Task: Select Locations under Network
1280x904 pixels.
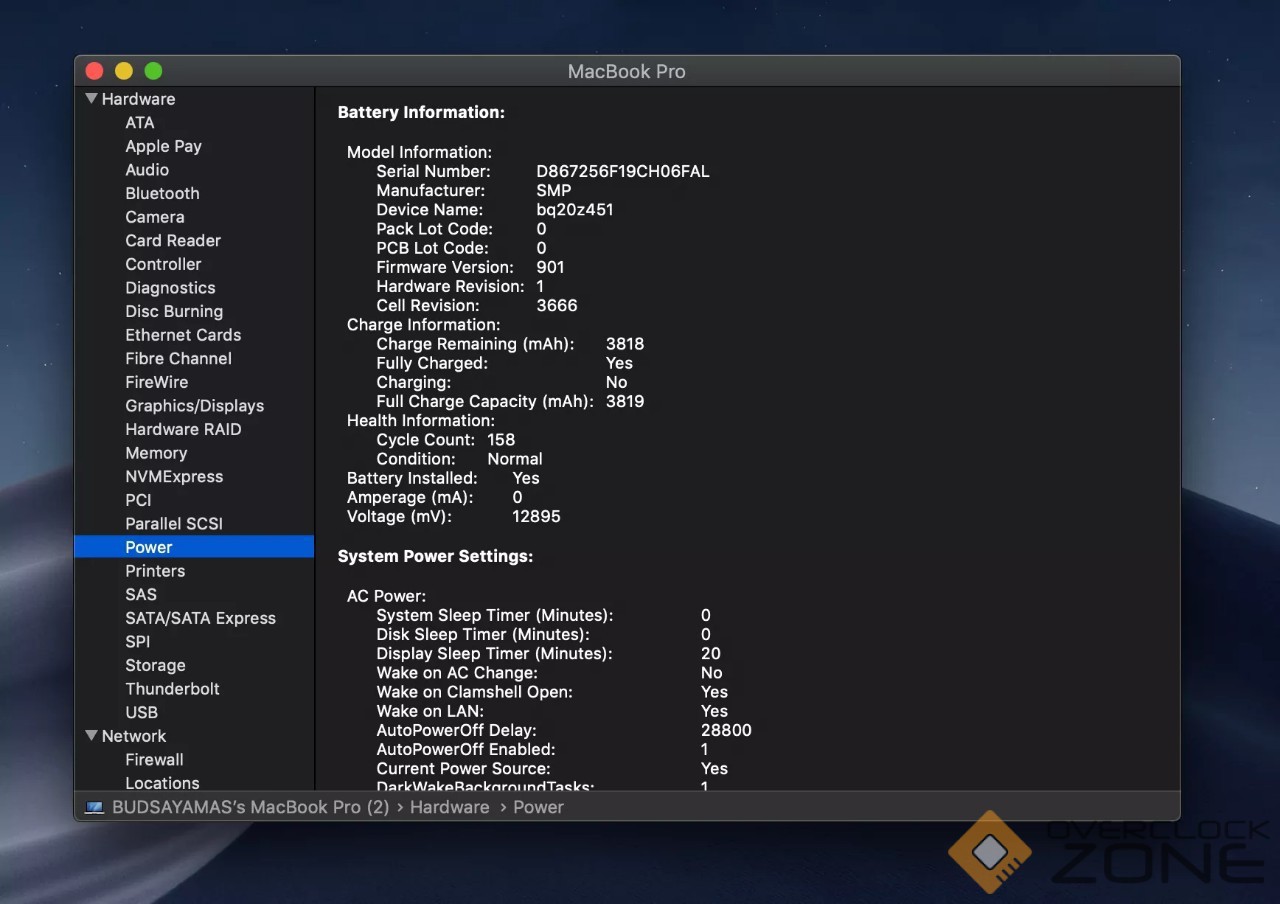Action: (162, 783)
